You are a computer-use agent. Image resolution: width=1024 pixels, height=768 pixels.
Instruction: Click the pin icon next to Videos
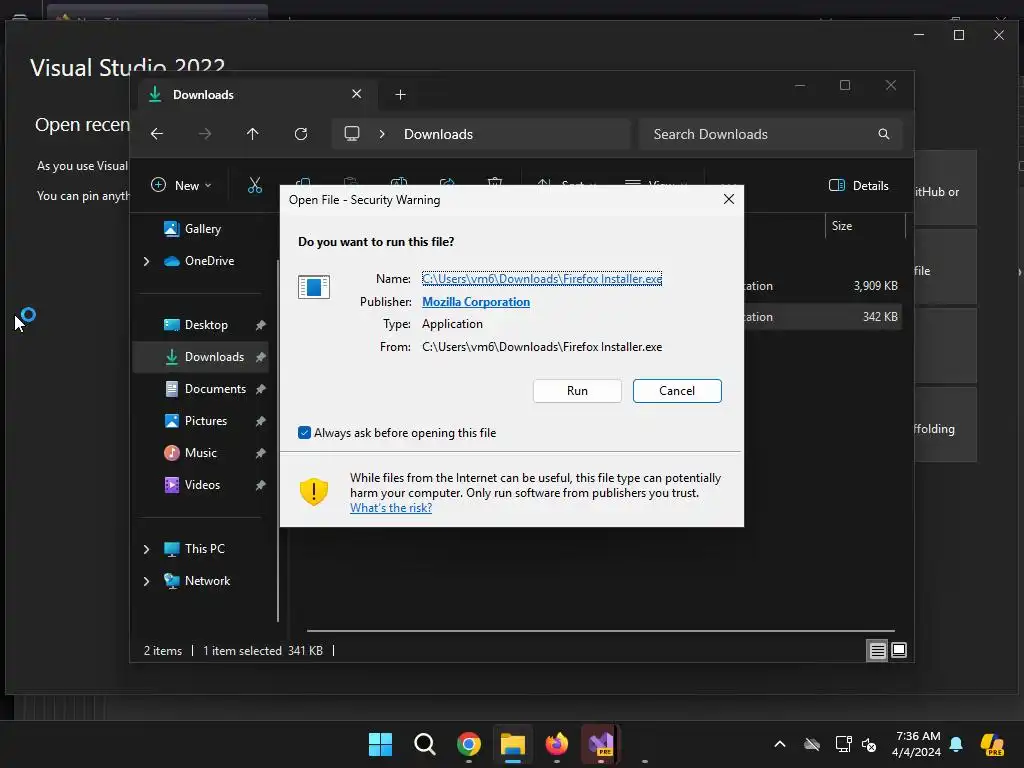[x=261, y=485]
